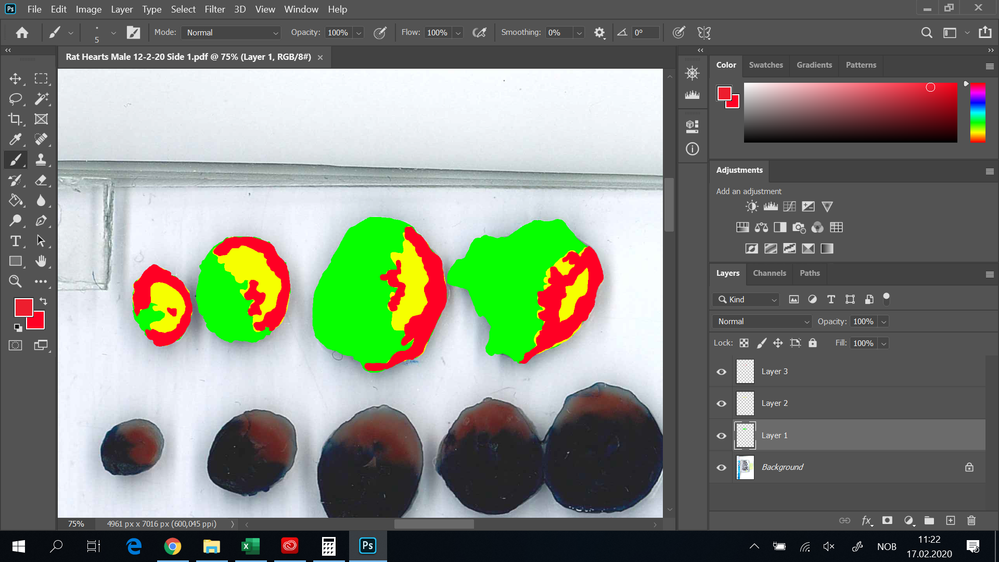Select the Hand tool

tap(41, 261)
